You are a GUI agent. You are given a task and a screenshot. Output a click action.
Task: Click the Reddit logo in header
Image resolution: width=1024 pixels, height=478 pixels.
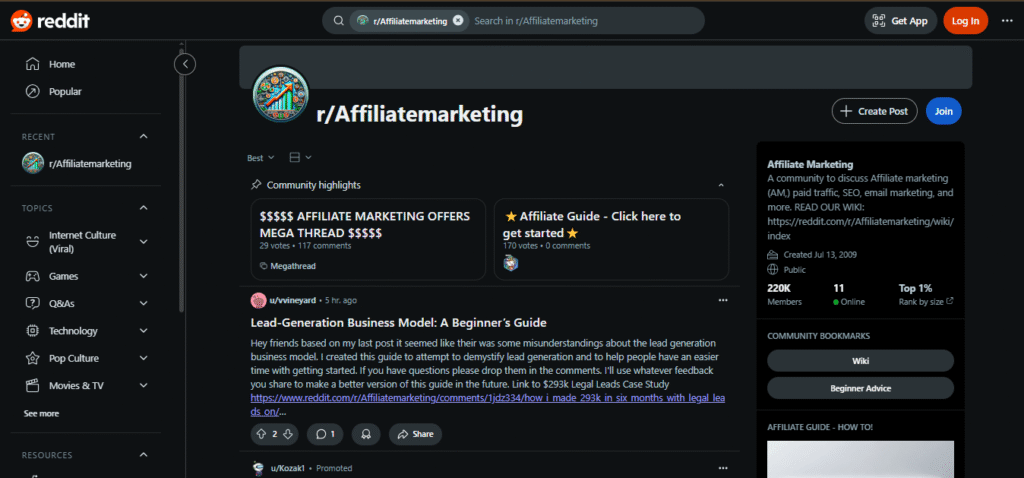coord(50,21)
